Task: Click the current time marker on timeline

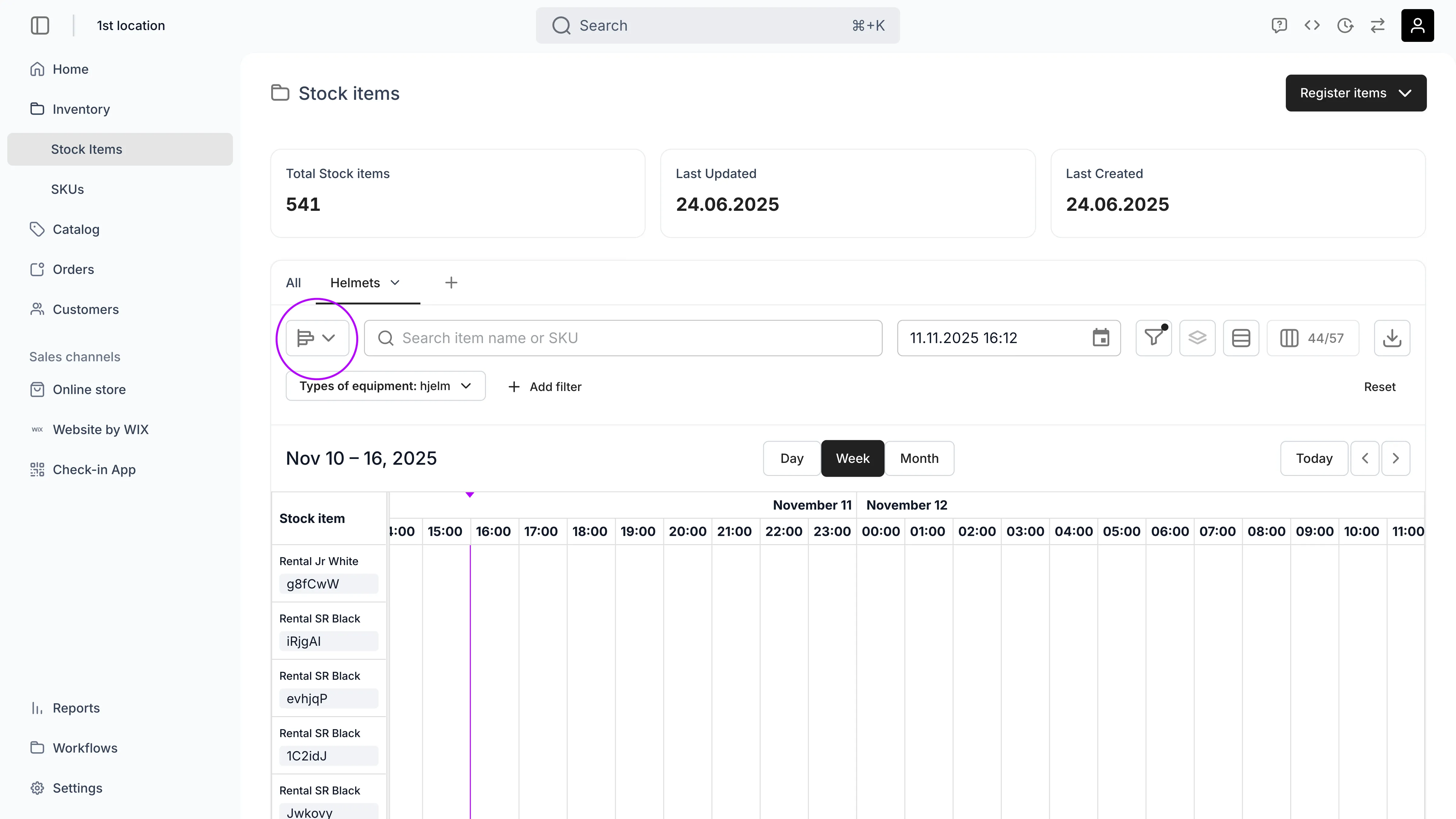Action: (x=470, y=495)
